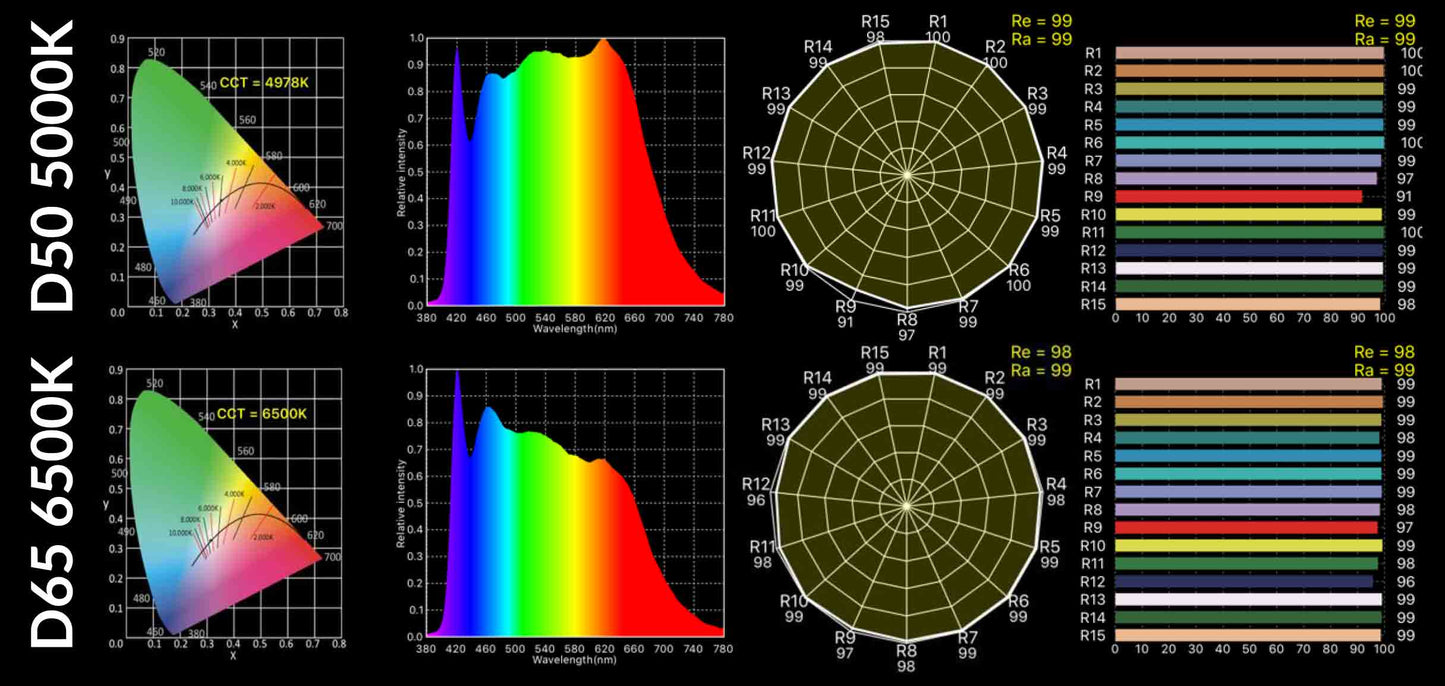
Task: Click the white R13 bar in top bar chart
Action: click(x=1248, y=269)
